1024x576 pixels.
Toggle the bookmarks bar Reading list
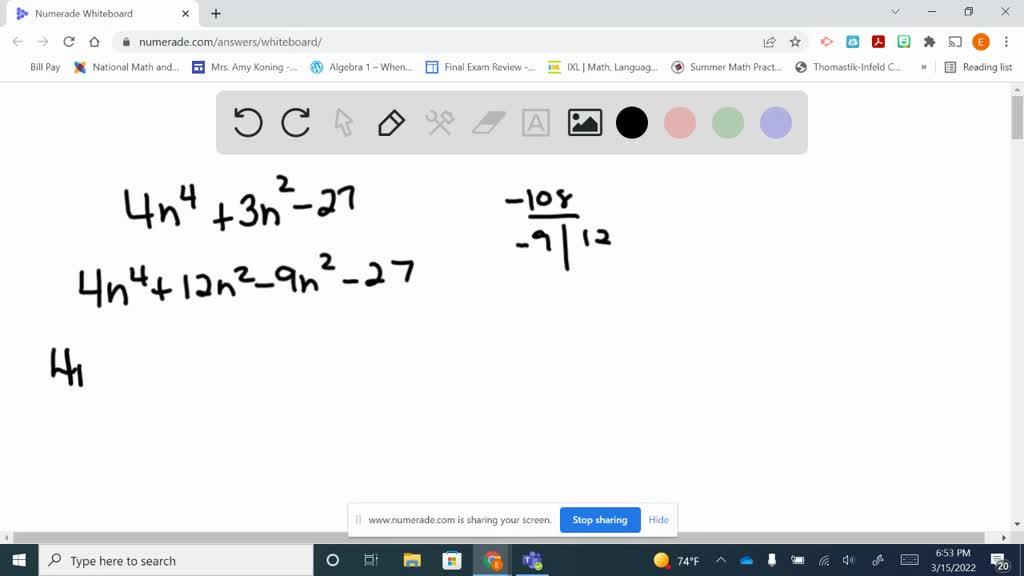[985, 67]
